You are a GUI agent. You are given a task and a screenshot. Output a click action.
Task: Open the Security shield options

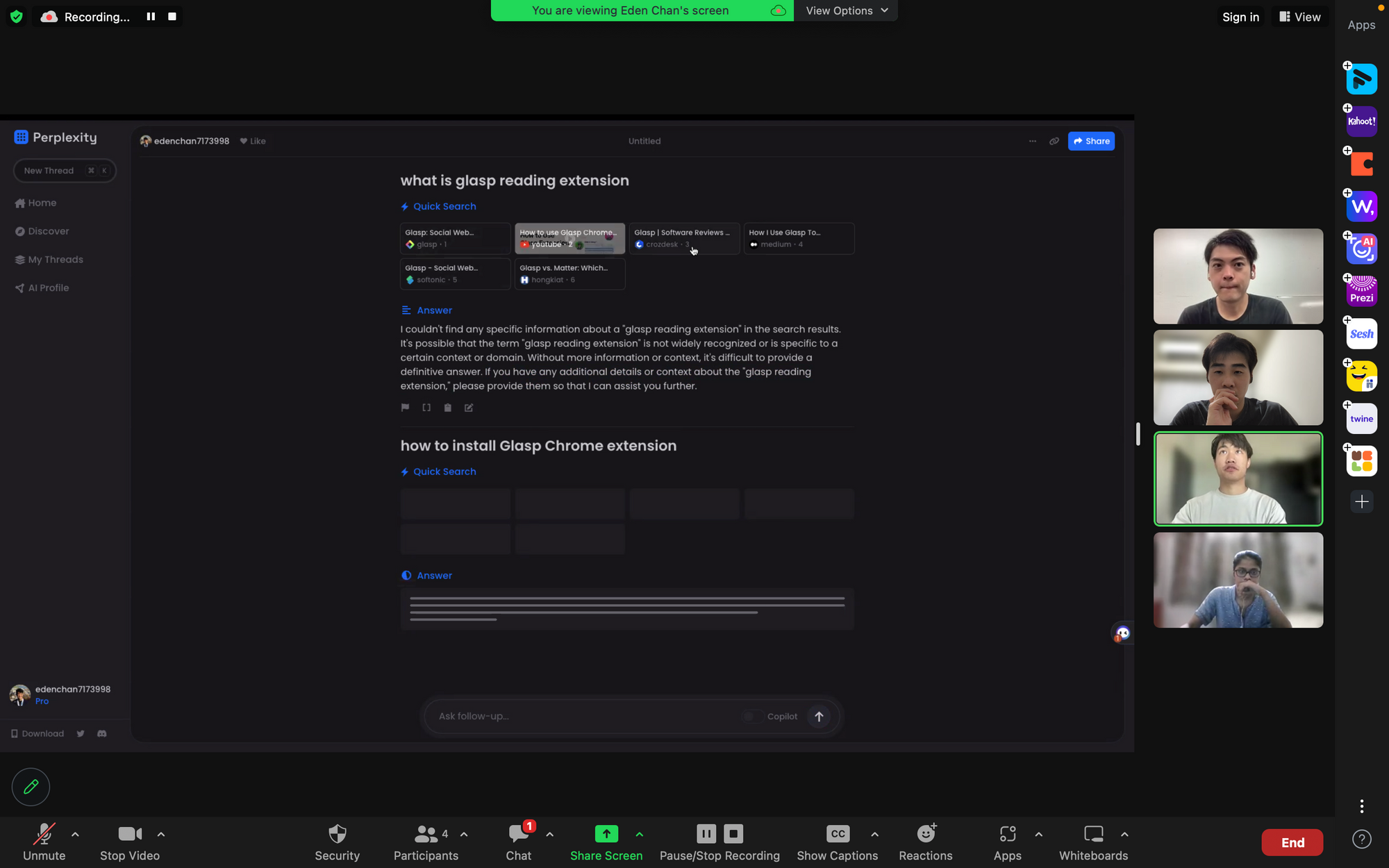[x=337, y=842]
